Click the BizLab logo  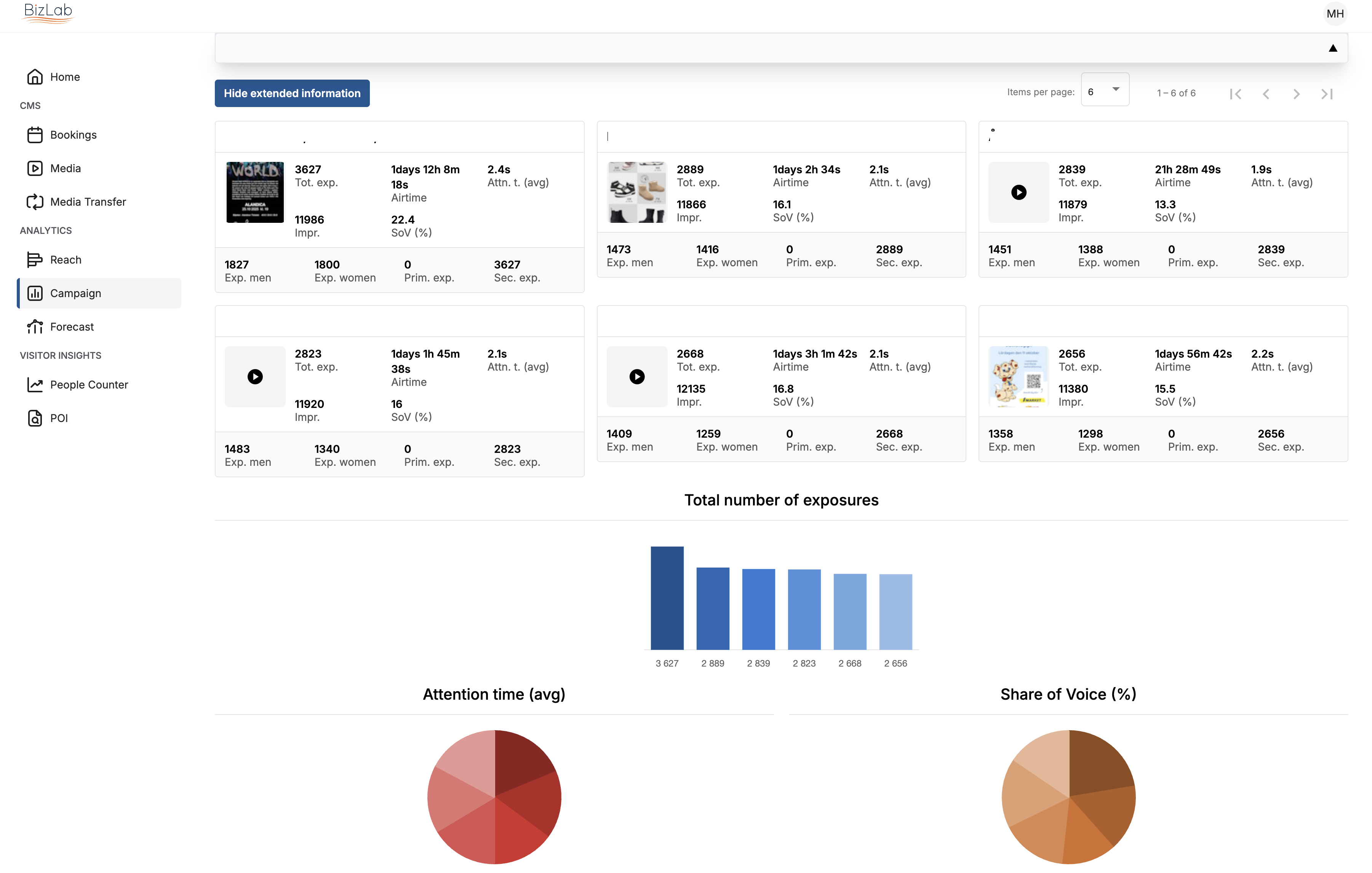[48, 13]
